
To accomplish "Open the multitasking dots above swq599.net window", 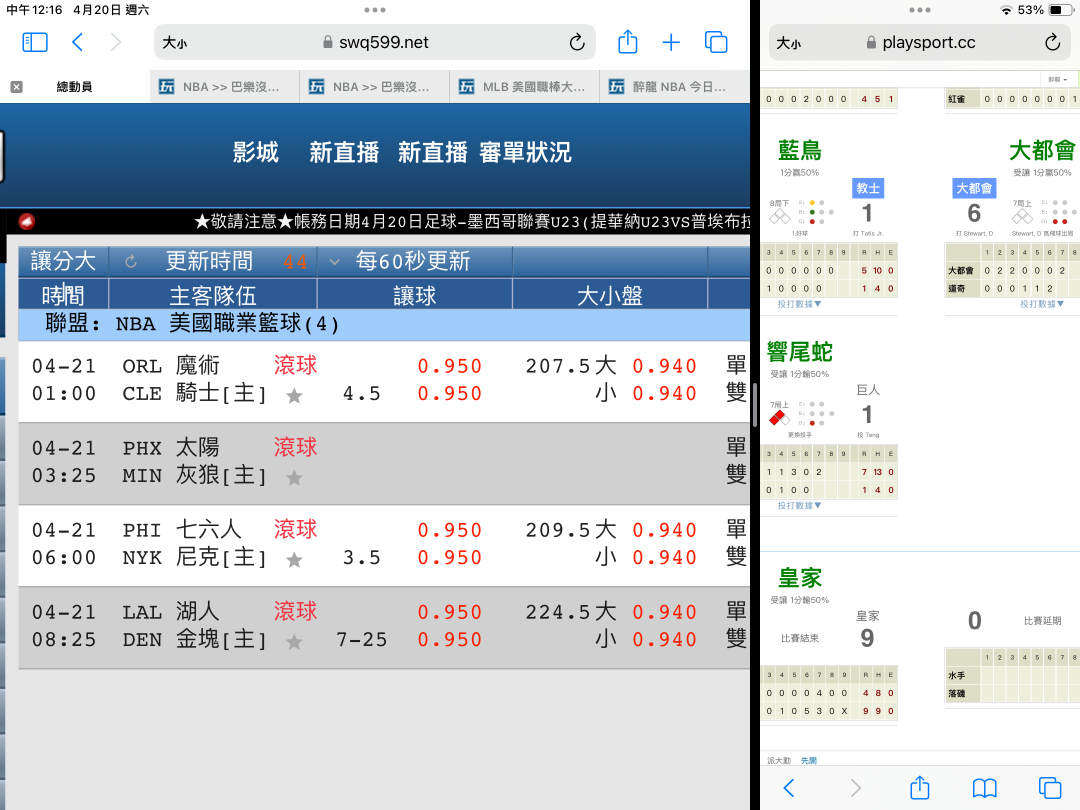I will 375,10.
